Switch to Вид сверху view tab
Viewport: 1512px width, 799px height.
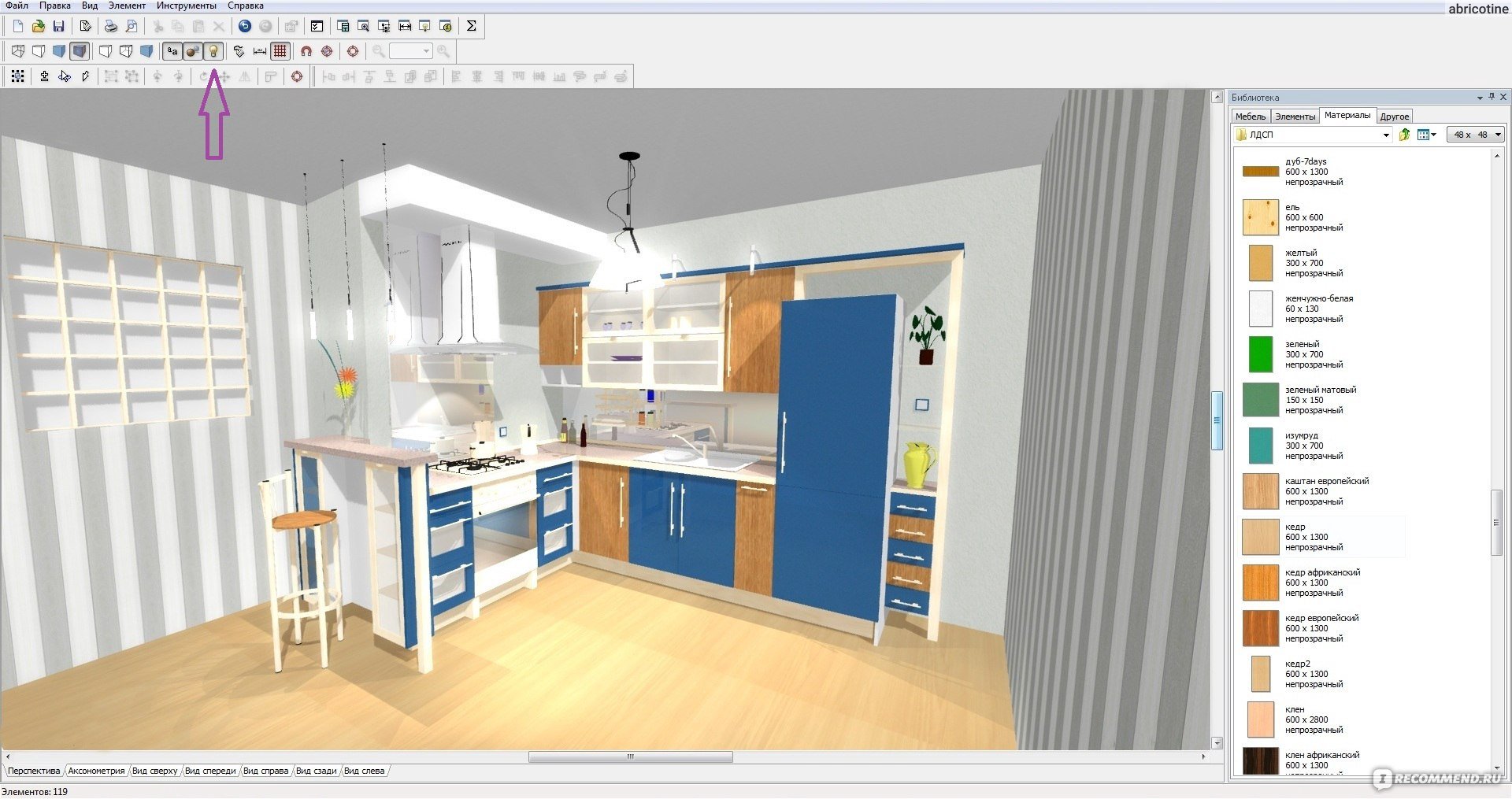point(154,771)
